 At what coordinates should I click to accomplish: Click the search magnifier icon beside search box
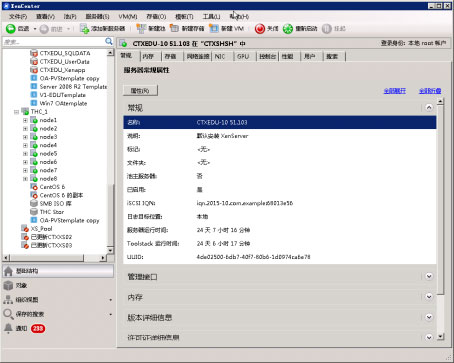tap(109, 41)
